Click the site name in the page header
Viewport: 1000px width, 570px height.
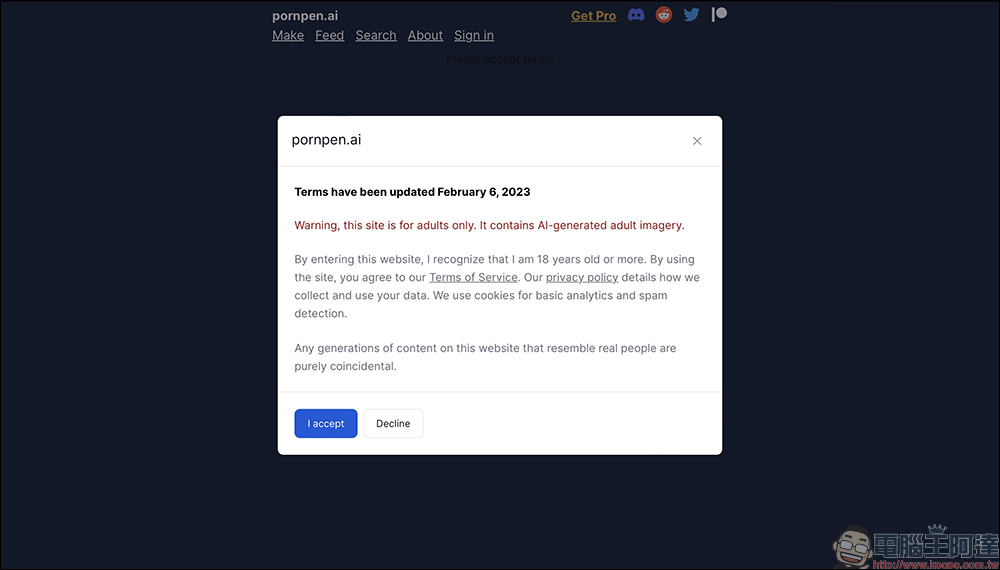(x=305, y=16)
